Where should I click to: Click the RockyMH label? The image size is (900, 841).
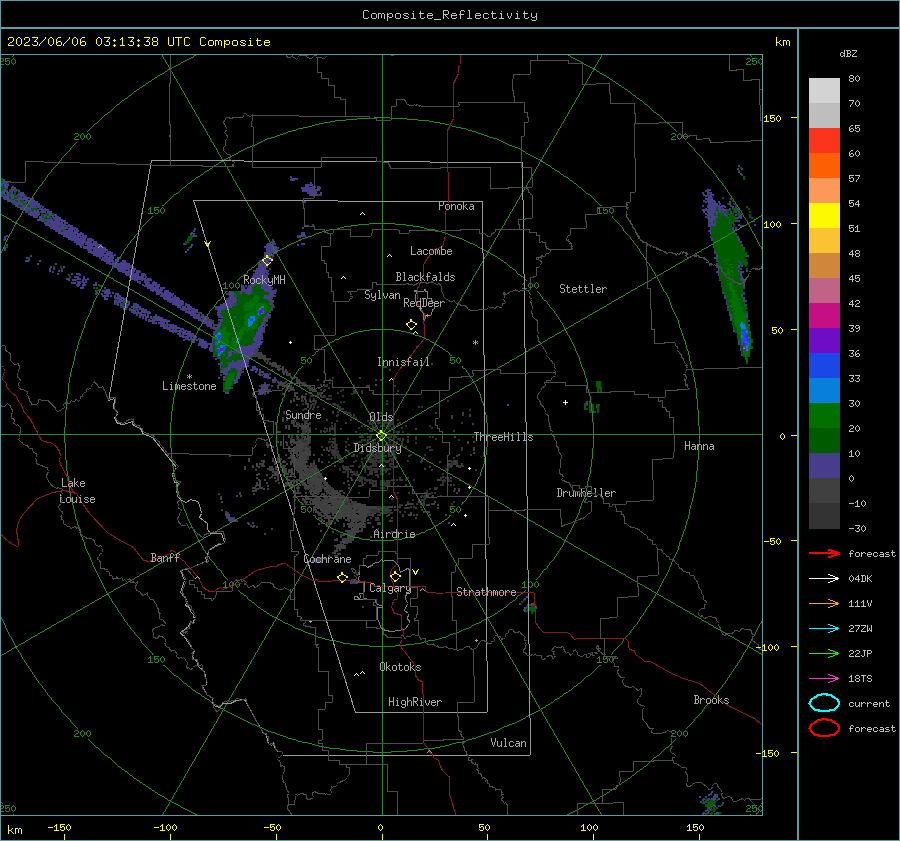click(264, 280)
